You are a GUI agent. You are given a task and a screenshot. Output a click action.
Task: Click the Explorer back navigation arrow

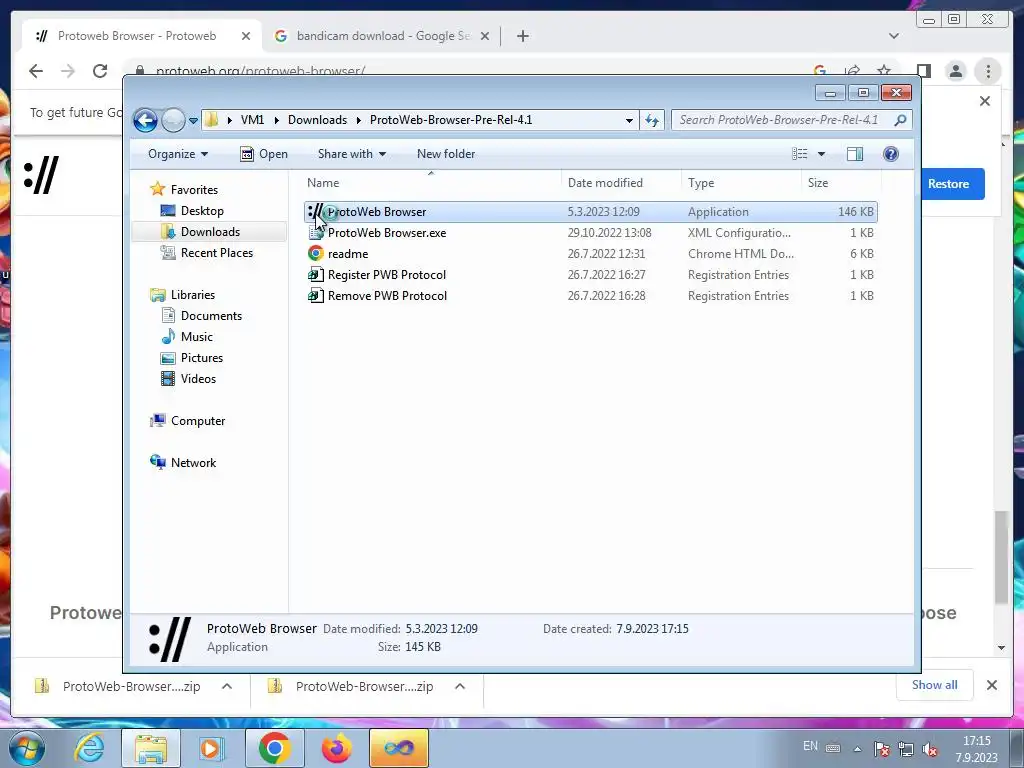pos(145,120)
